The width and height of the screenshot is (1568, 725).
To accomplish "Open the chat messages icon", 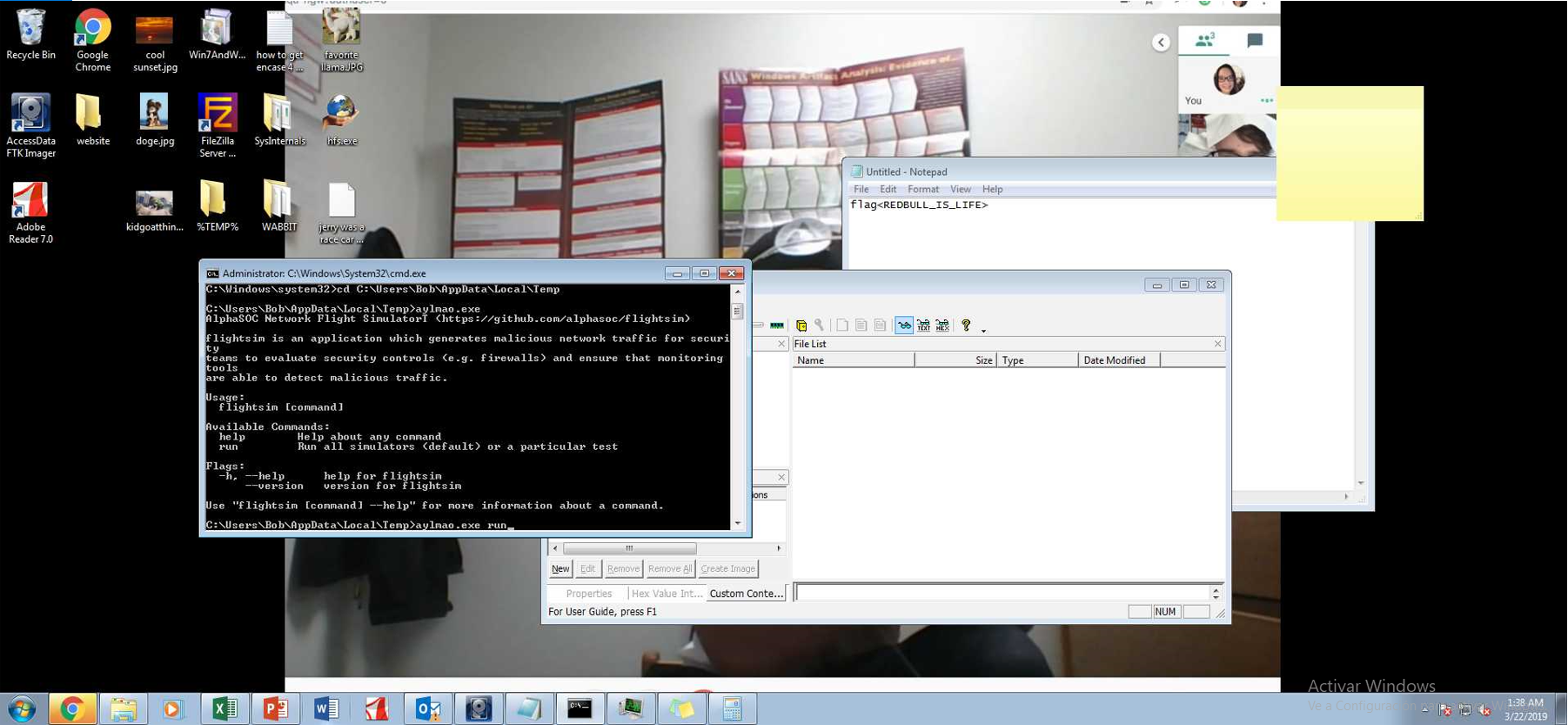I will (x=1254, y=40).
